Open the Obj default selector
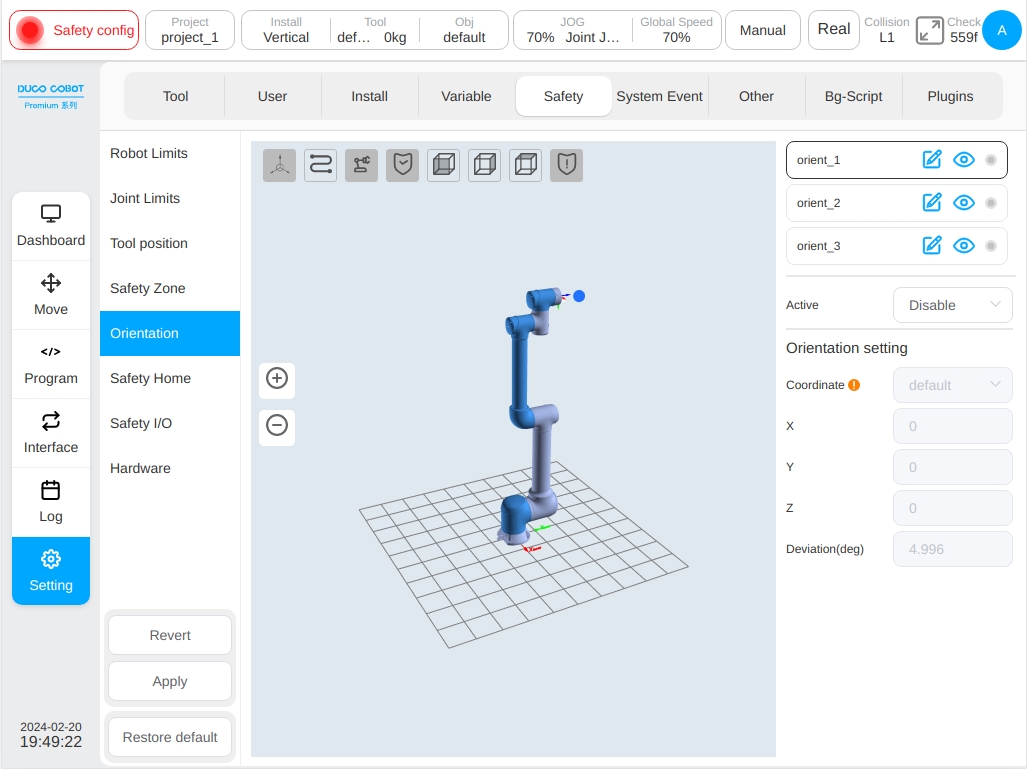The height and width of the screenshot is (769, 1027). pos(464,30)
